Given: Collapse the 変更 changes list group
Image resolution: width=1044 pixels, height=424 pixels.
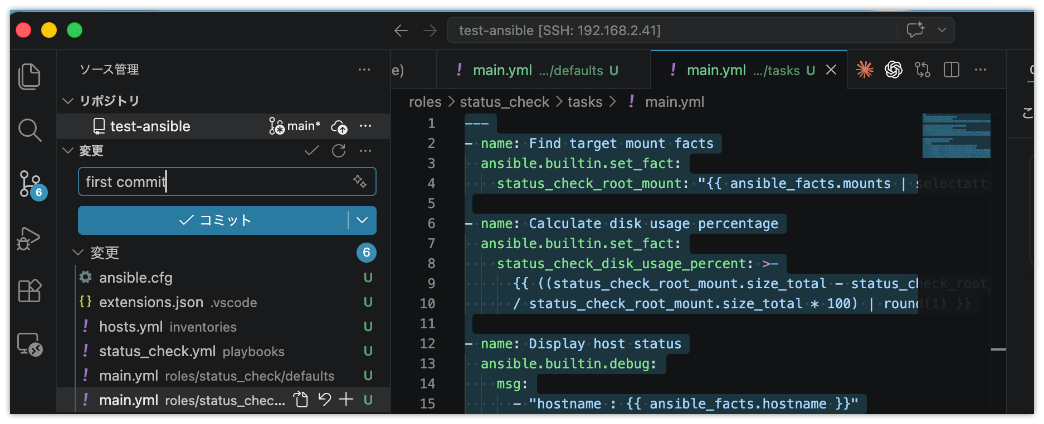Looking at the screenshot, I should click(79, 253).
